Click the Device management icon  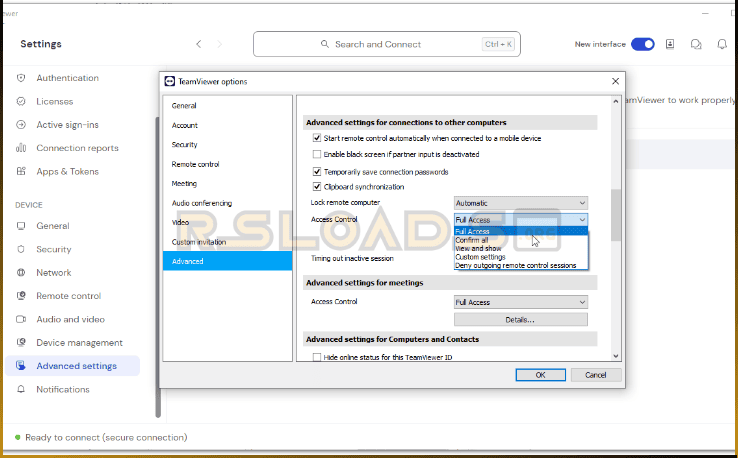(21, 342)
